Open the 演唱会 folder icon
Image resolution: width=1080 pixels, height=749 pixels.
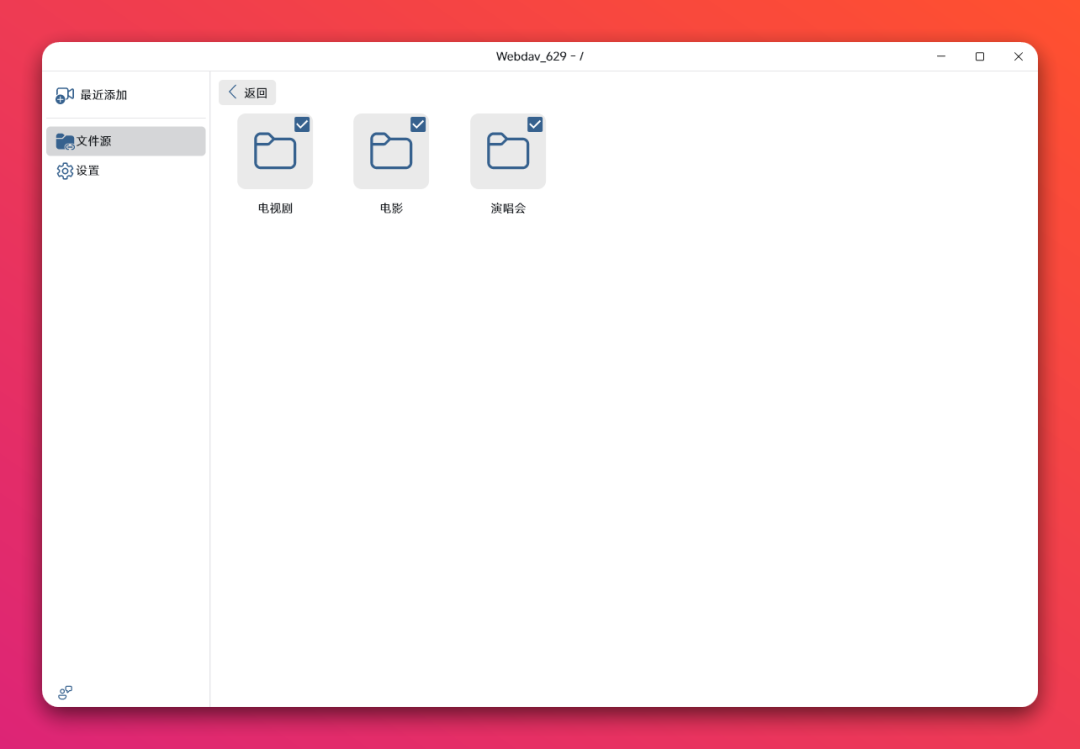point(508,152)
